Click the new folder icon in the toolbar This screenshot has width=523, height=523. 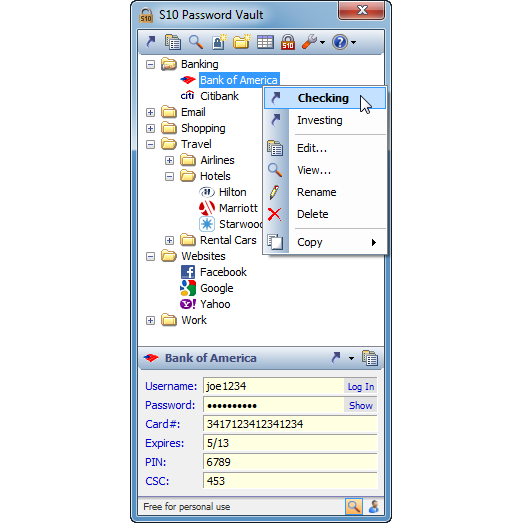242,42
